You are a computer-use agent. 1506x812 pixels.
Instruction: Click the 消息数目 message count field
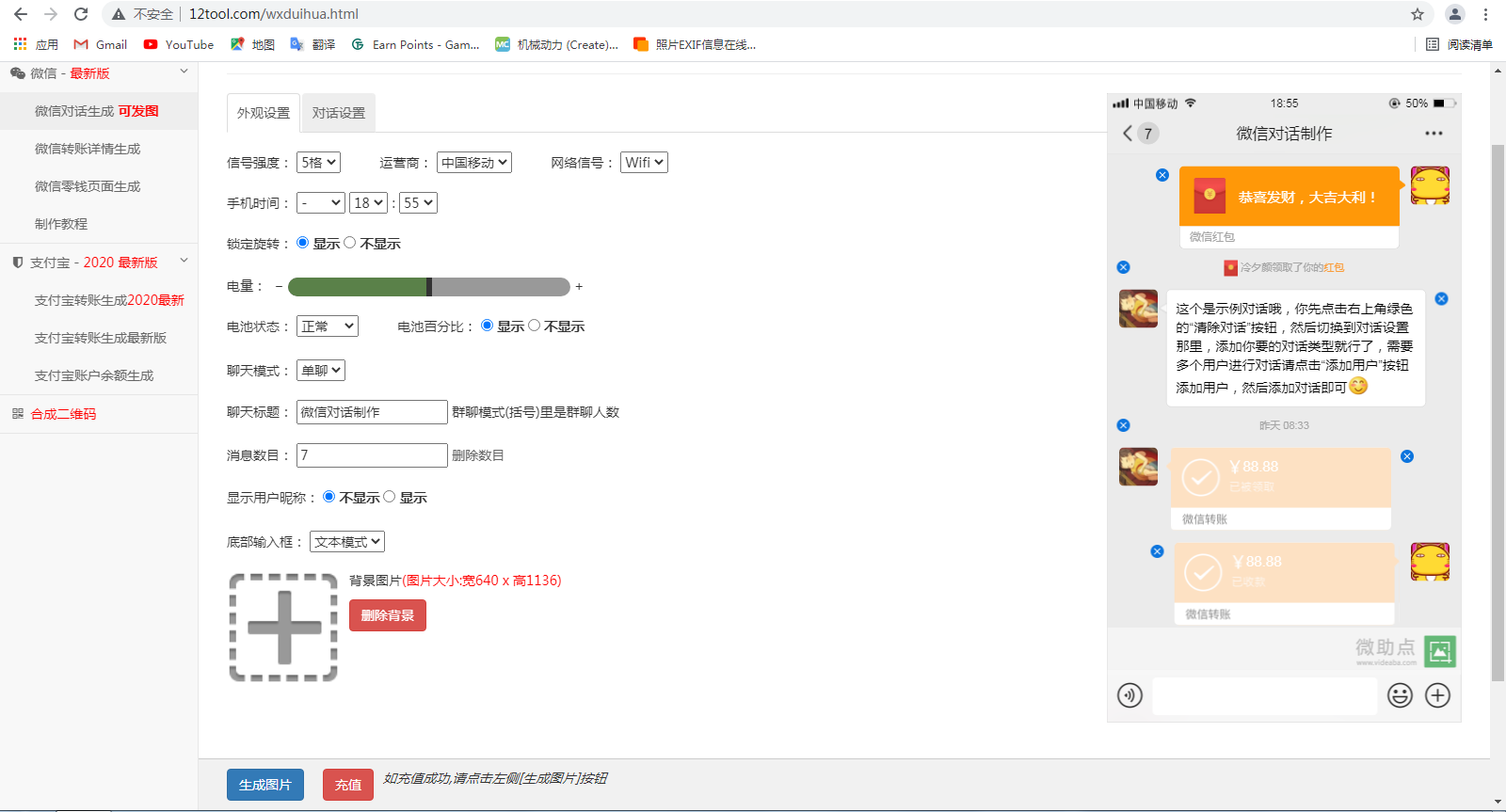pos(372,455)
